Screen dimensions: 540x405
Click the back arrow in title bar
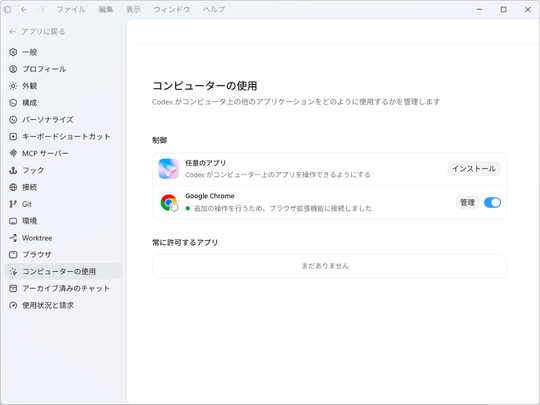coord(24,9)
